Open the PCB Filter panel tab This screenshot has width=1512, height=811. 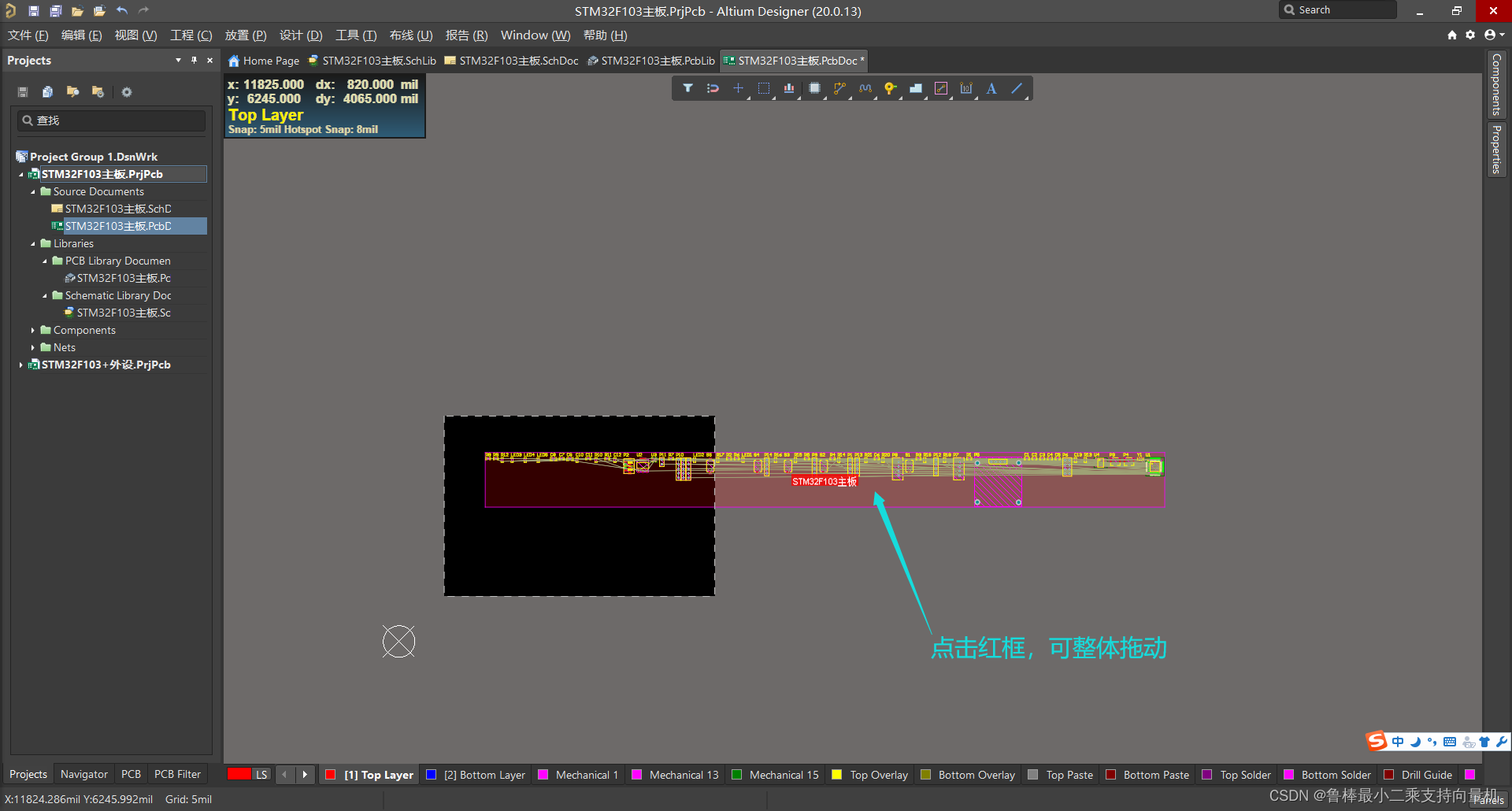(177, 774)
